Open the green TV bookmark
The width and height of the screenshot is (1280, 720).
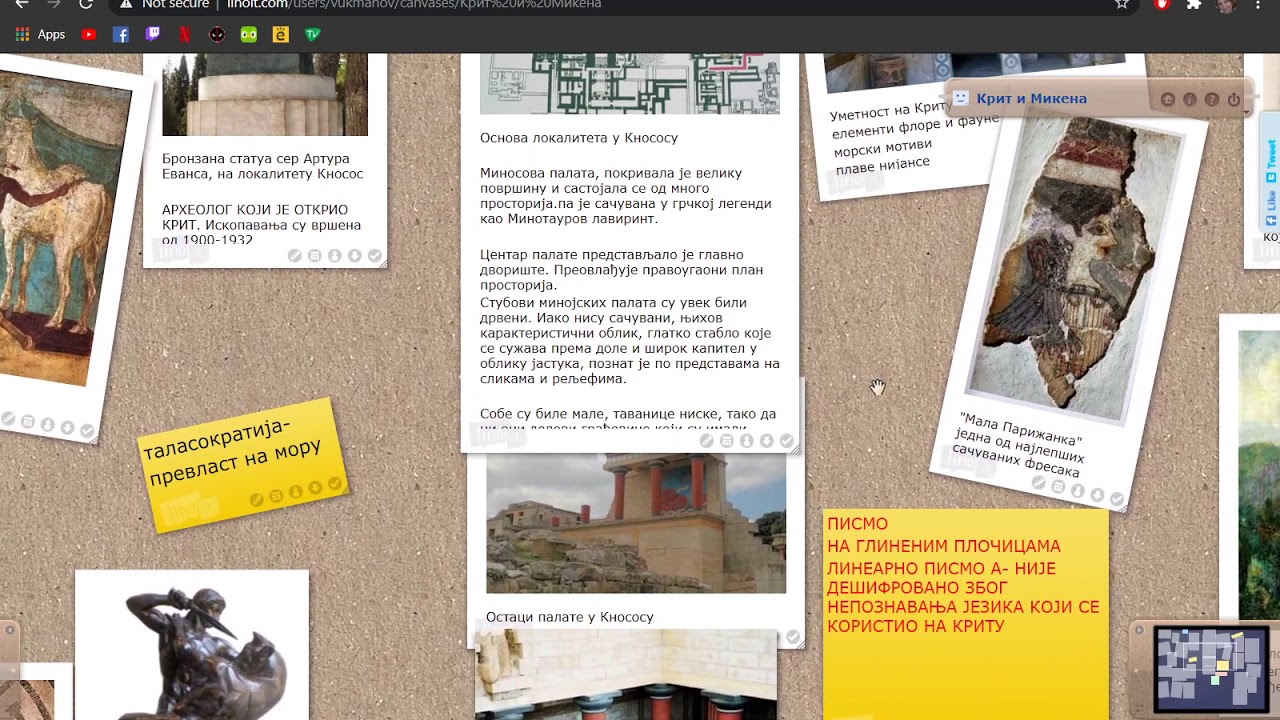point(313,34)
